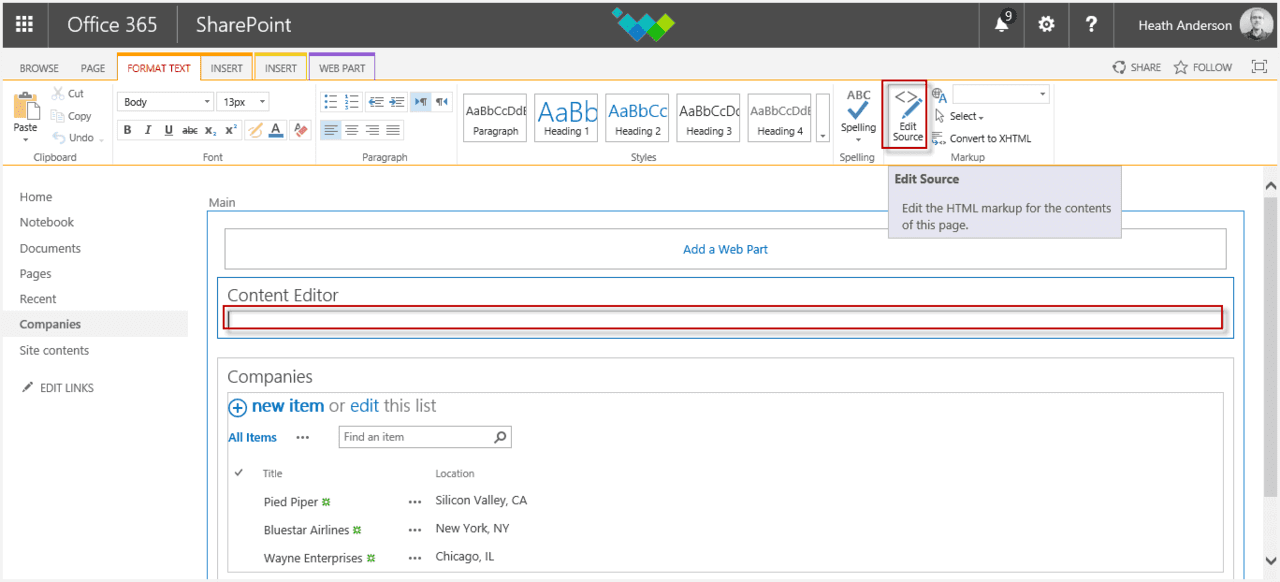The height and width of the screenshot is (582, 1280).
Task: Open the Office 365 app launcher grid
Action: pyautogui.click(x=24, y=25)
